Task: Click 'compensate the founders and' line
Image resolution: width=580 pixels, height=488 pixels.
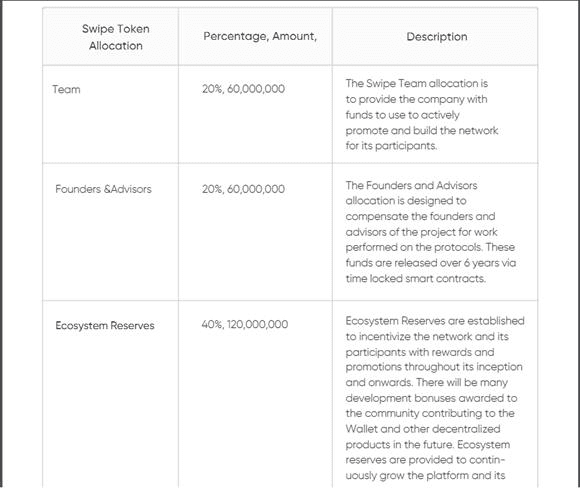Action: tap(420, 216)
